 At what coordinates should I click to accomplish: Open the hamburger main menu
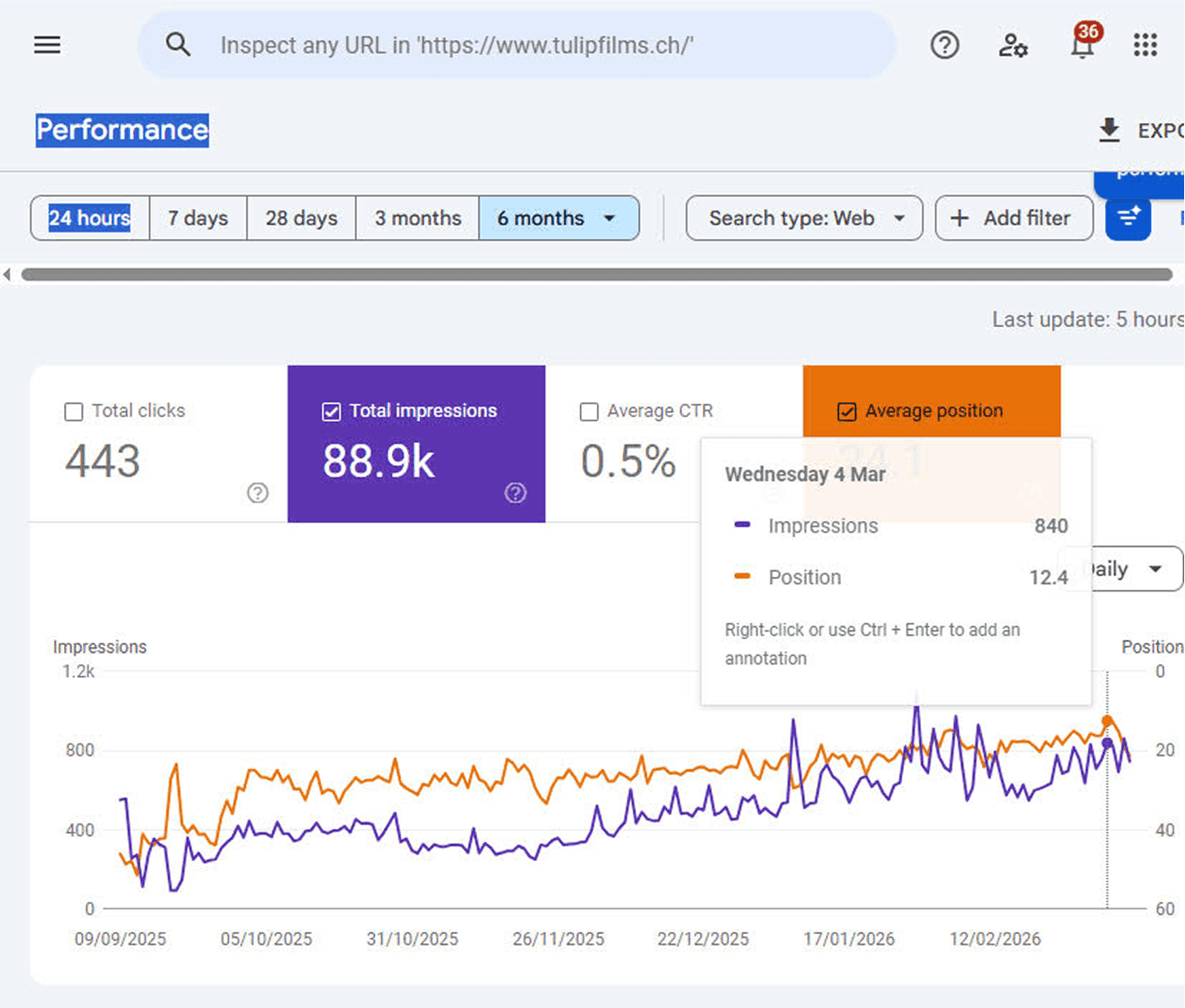coord(47,45)
